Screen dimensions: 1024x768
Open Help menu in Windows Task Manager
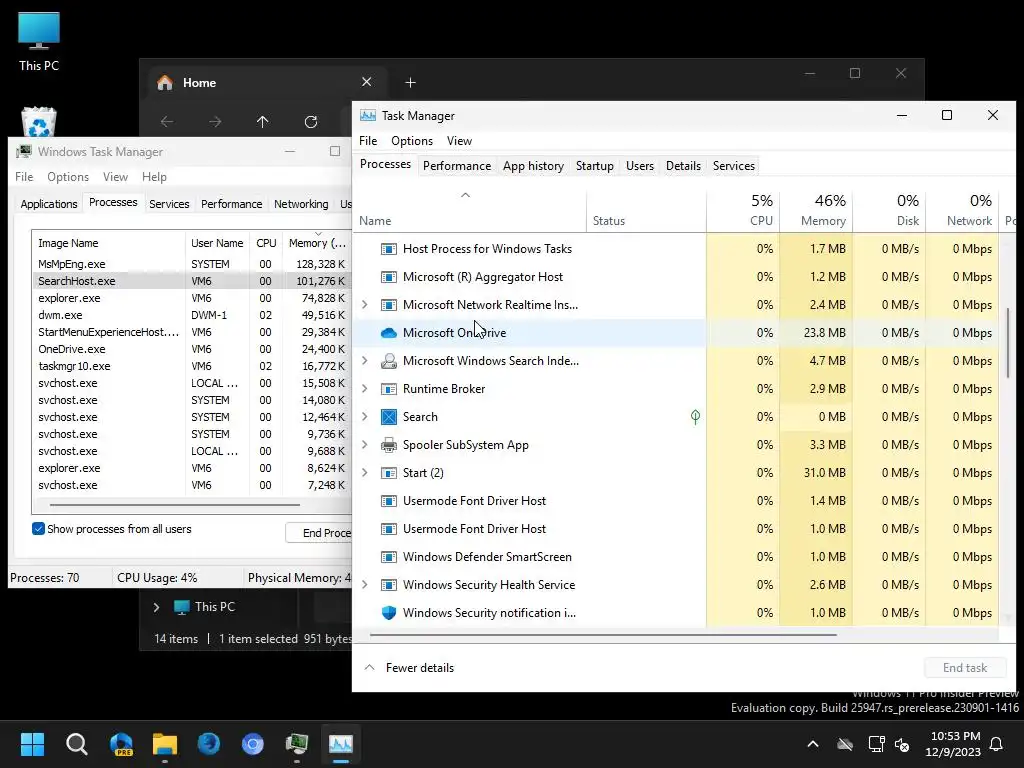[154, 177]
